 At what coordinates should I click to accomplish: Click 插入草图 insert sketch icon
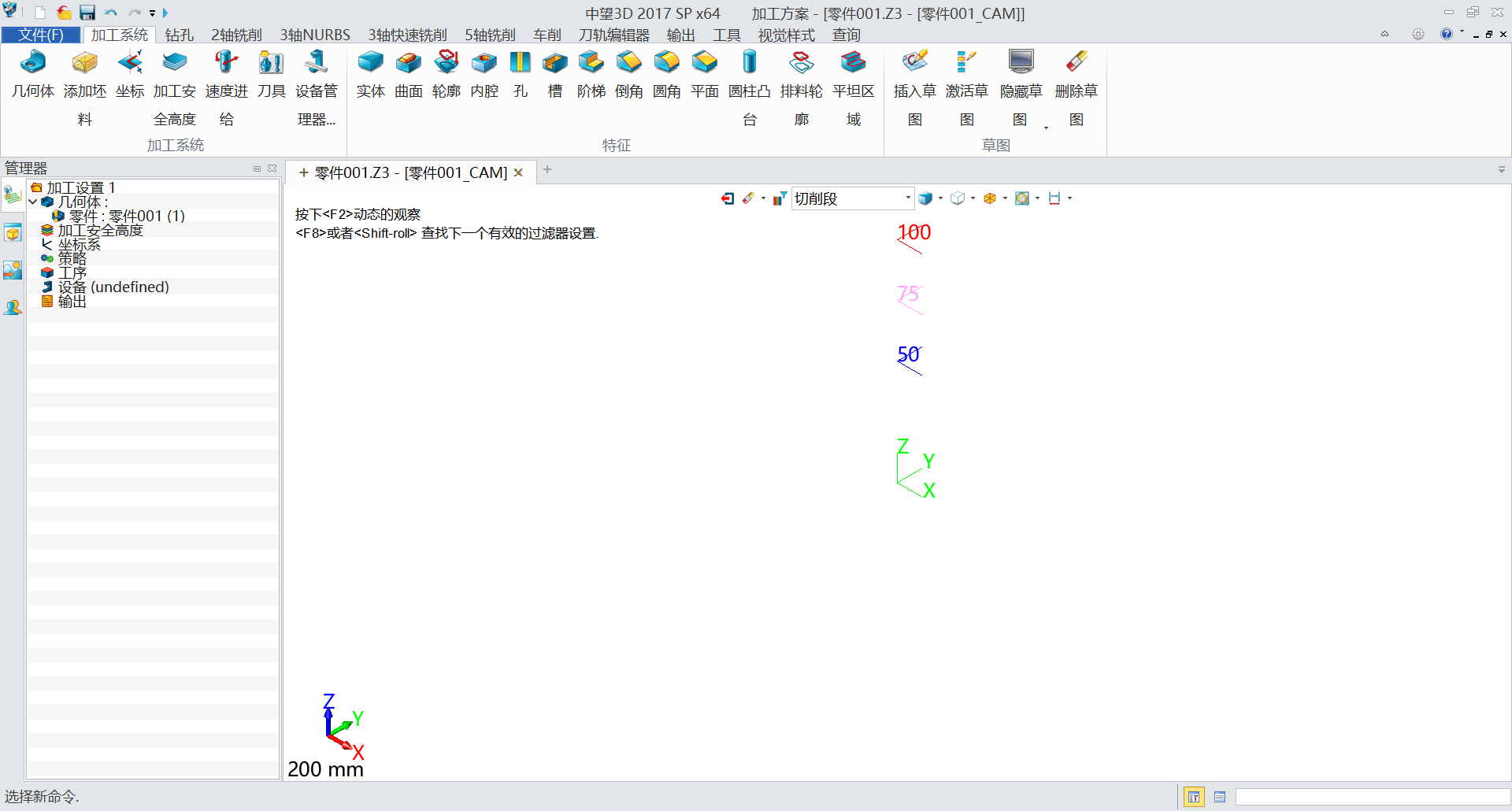pyautogui.click(x=915, y=63)
